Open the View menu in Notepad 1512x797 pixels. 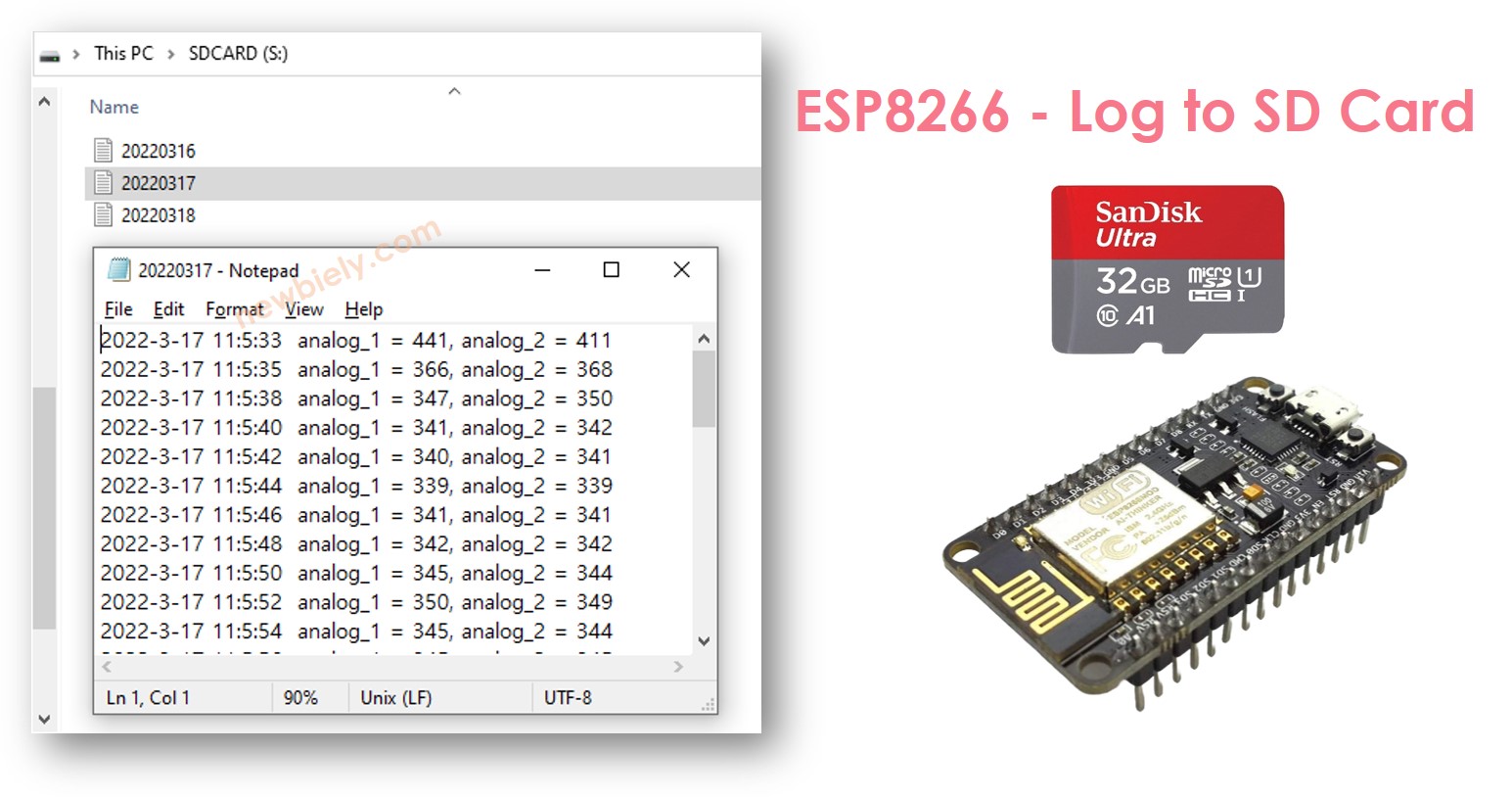304,309
